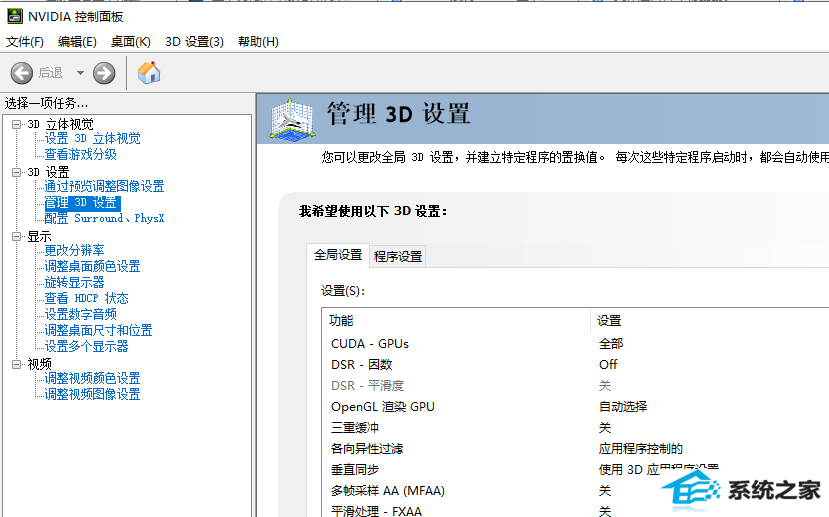The width and height of the screenshot is (829, 517).
Task: Open the back history dropdown arrow
Action: click(x=80, y=73)
